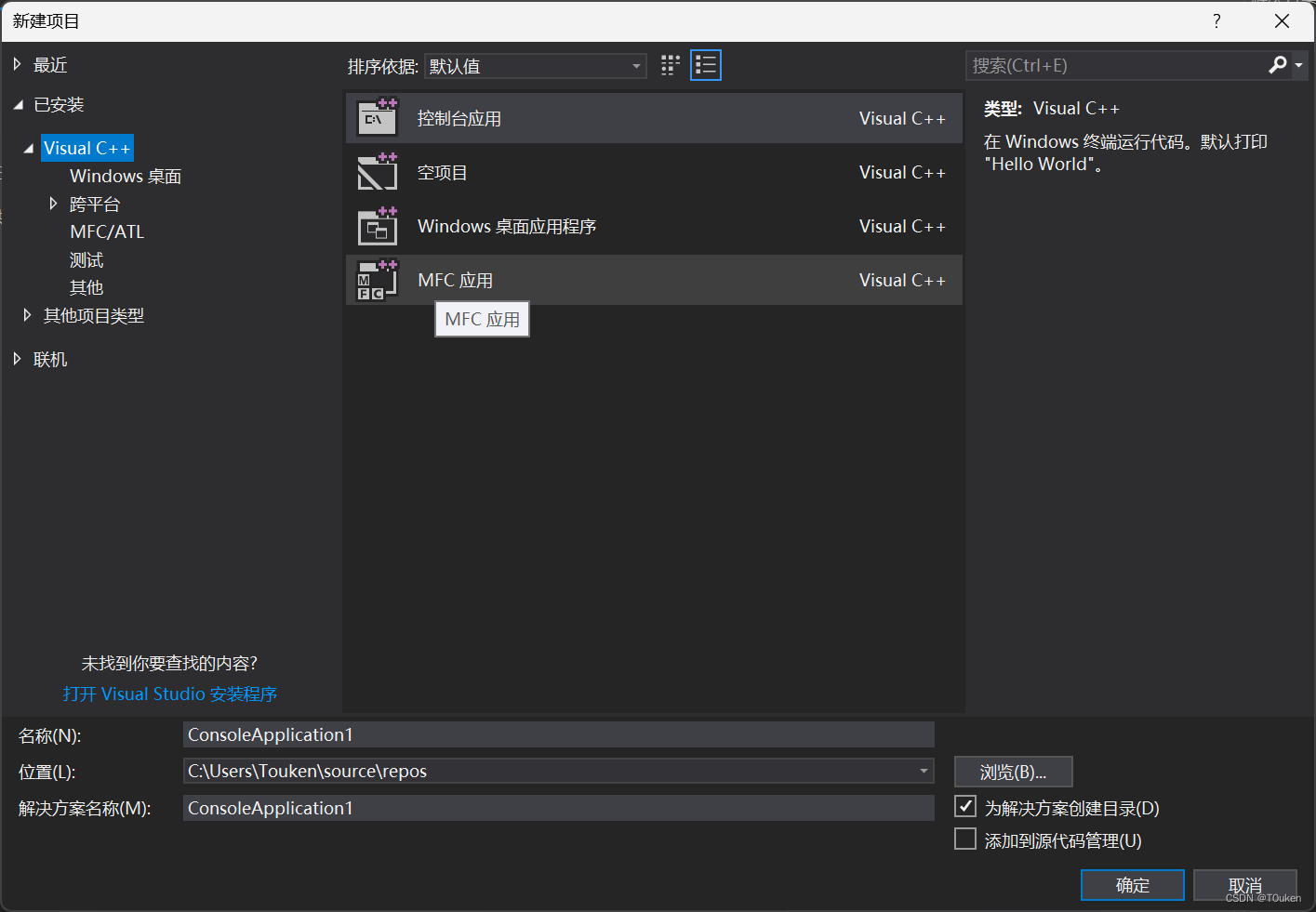Collapse the 已安装 section
The width and height of the screenshot is (1316, 912).
pyautogui.click(x=18, y=105)
